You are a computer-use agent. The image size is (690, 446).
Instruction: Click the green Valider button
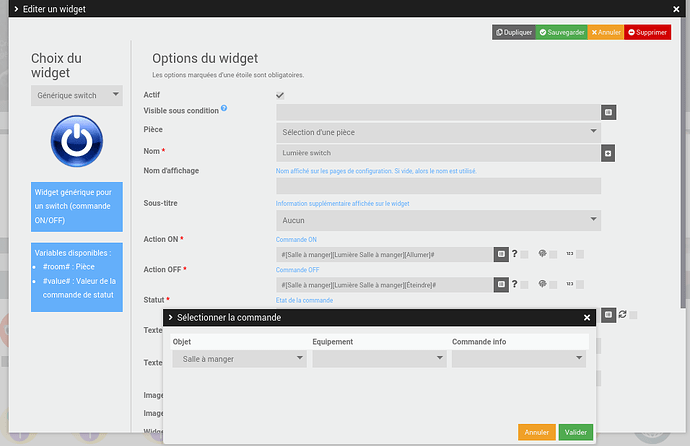click(x=576, y=432)
